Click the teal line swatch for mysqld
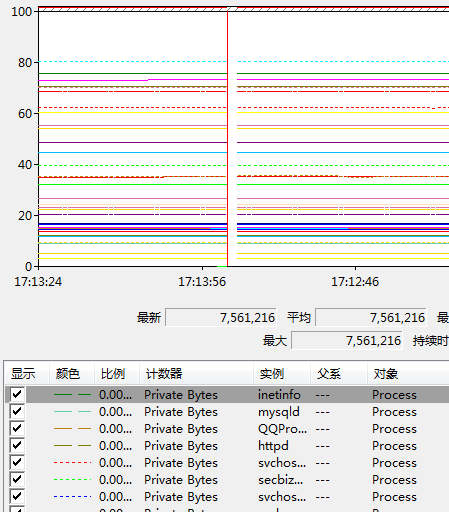The width and height of the screenshot is (449, 512). click(x=72, y=412)
